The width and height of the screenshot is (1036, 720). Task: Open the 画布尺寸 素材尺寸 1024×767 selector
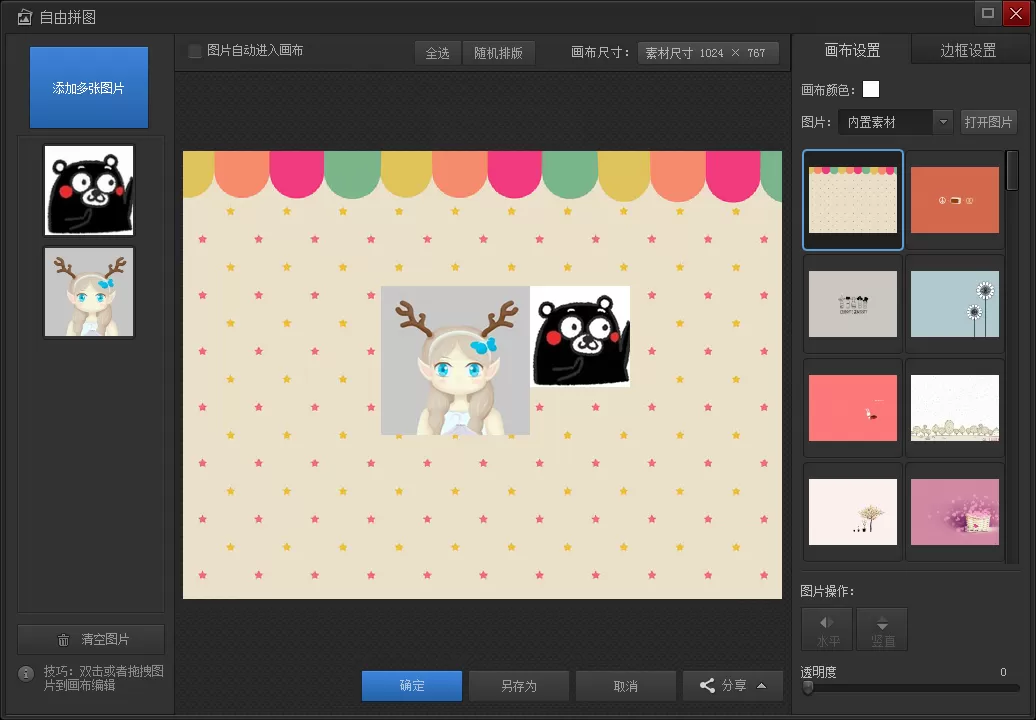click(x=708, y=53)
